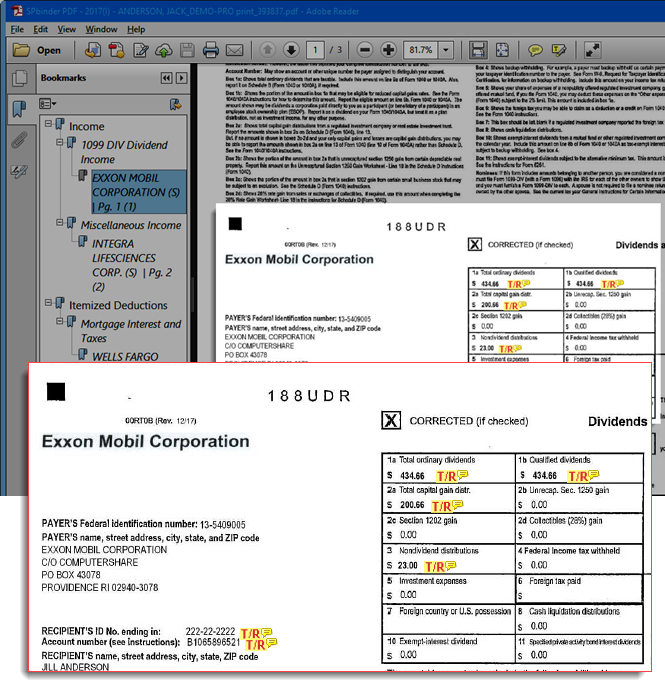Open the Window menu

click(x=101, y=29)
